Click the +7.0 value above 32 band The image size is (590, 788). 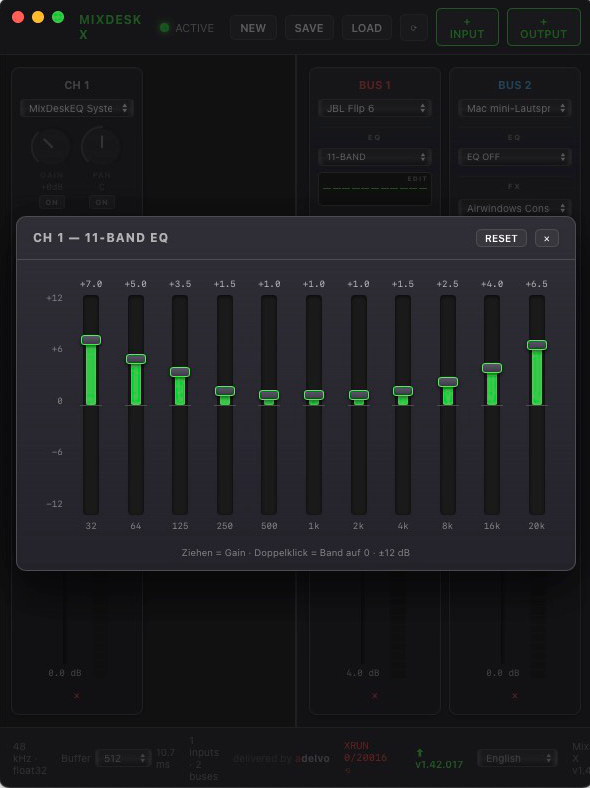91,284
